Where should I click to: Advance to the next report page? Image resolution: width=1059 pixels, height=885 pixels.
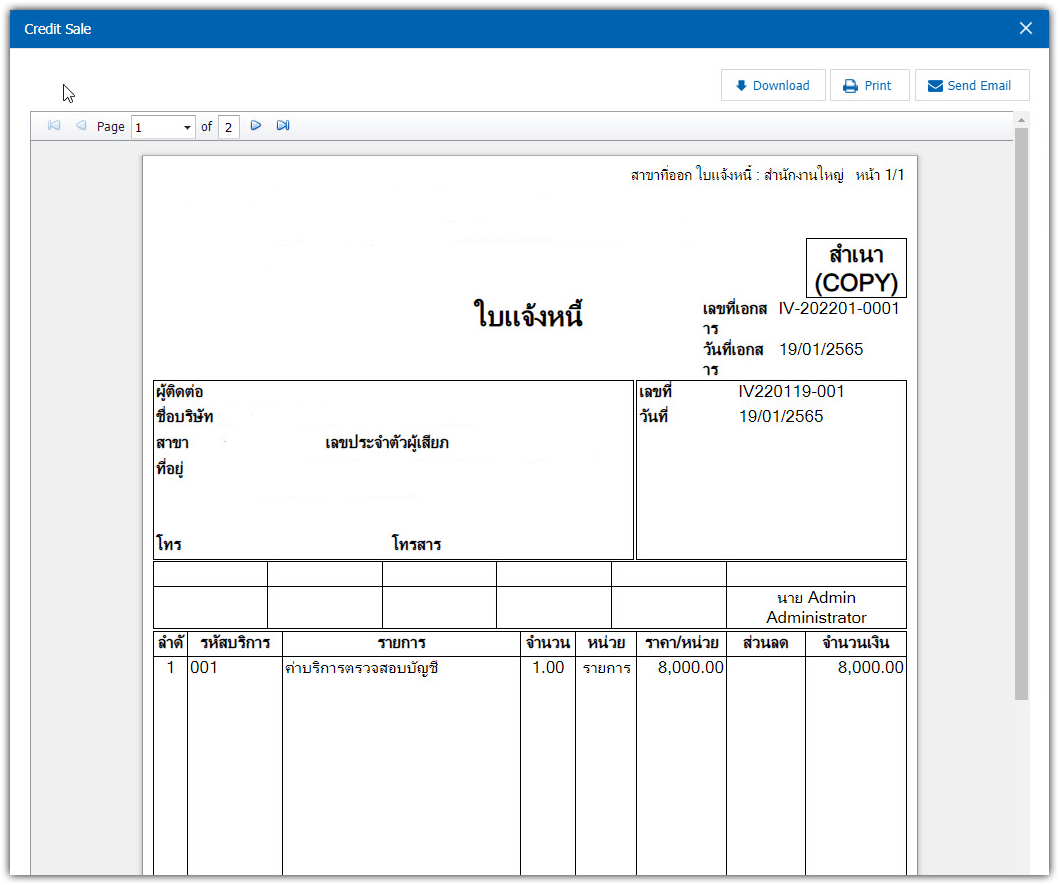click(x=256, y=126)
